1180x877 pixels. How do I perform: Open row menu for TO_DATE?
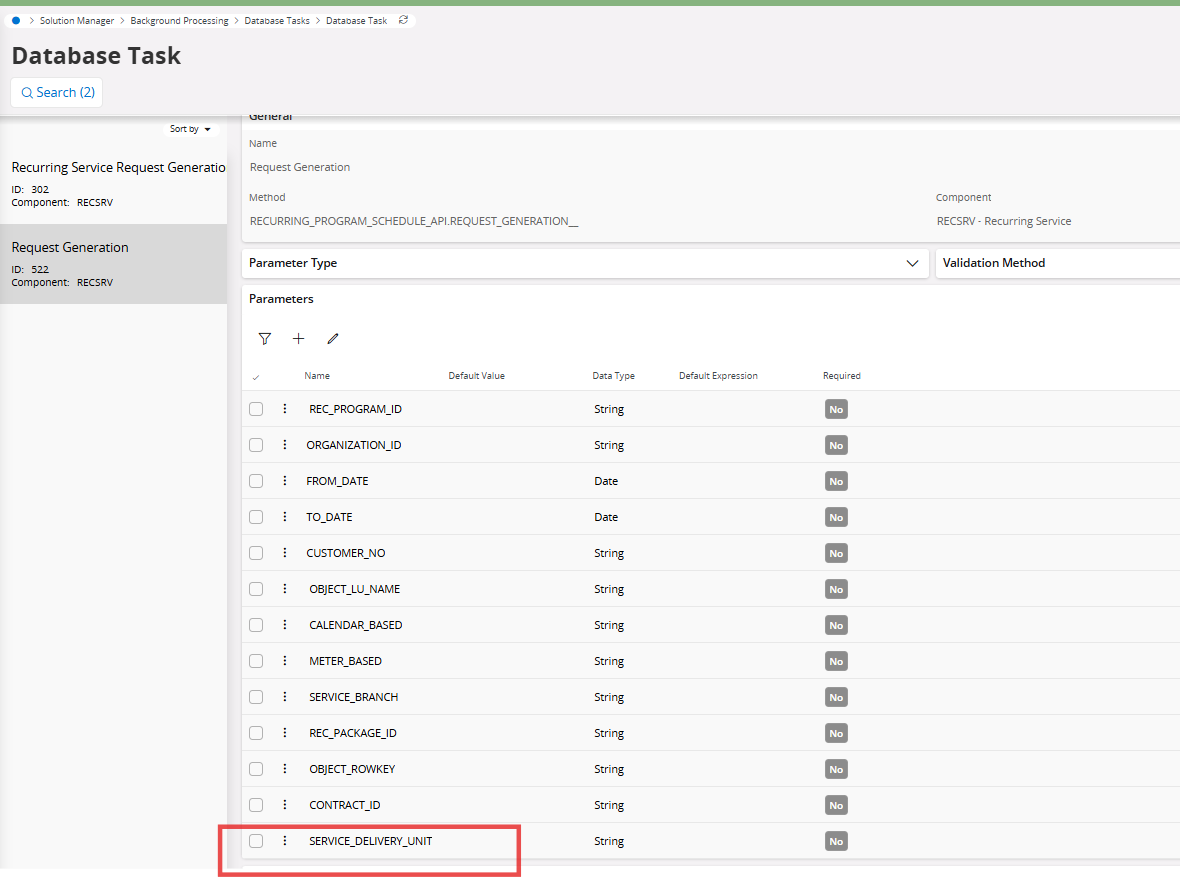pos(284,517)
